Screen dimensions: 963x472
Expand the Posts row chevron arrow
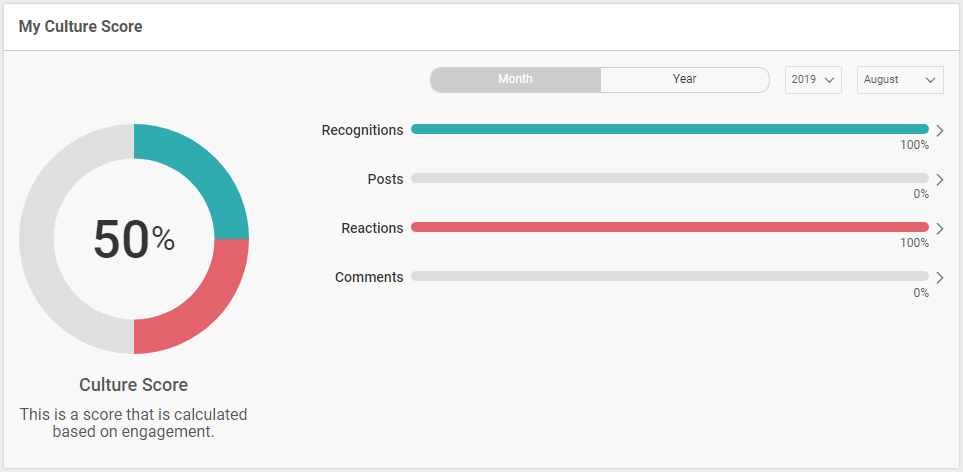(x=939, y=179)
